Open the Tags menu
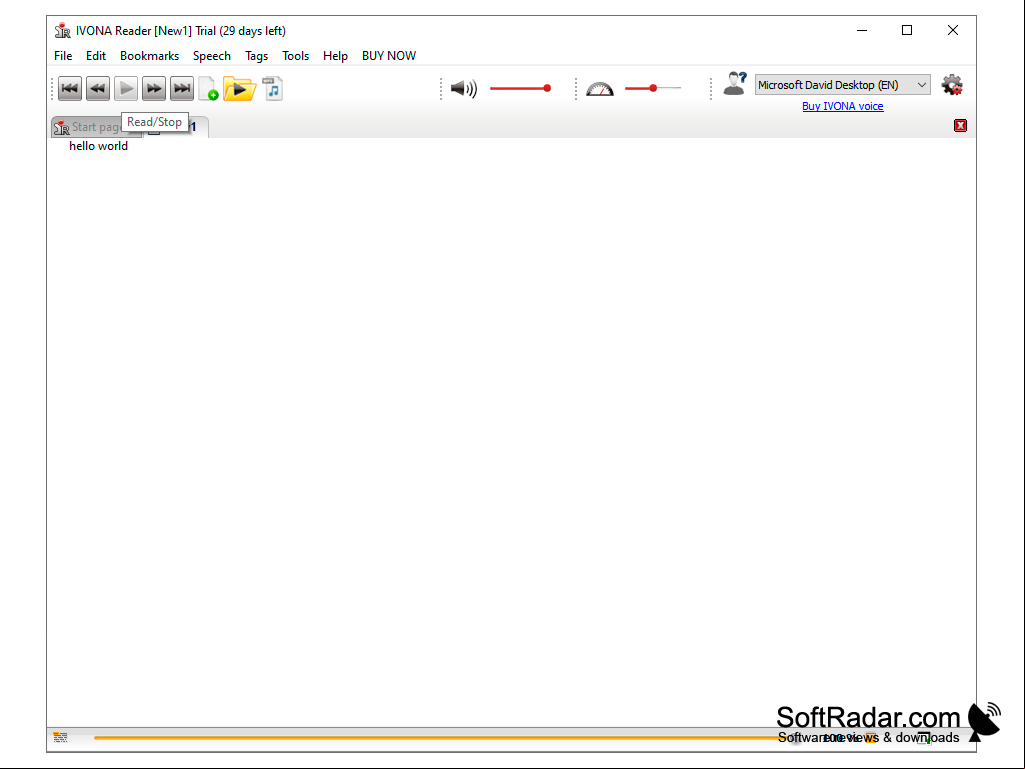Image resolution: width=1025 pixels, height=769 pixels. pyautogui.click(x=257, y=56)
